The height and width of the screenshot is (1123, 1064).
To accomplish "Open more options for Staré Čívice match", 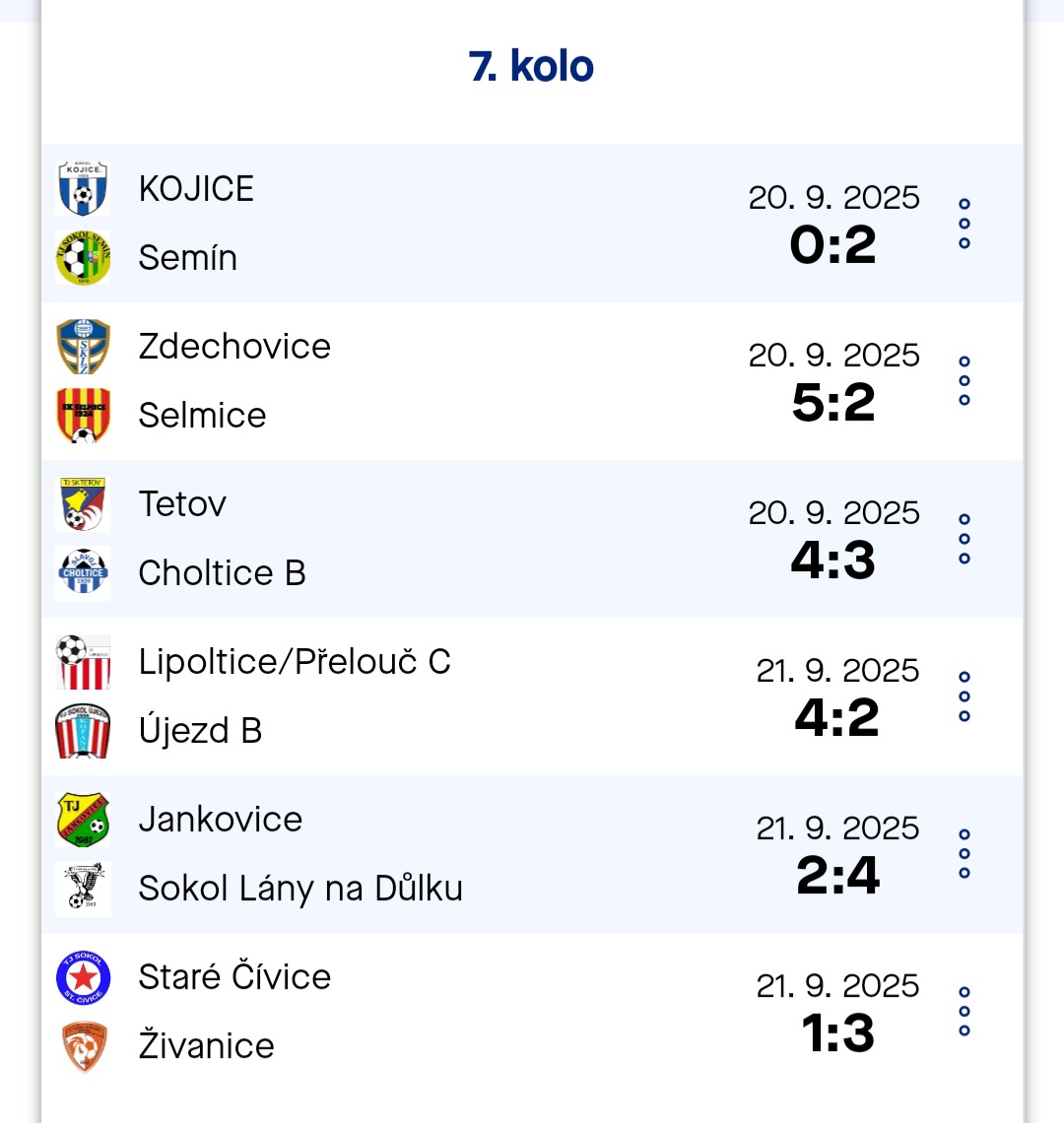I will pyautogui.click(x=964, y=1012).
